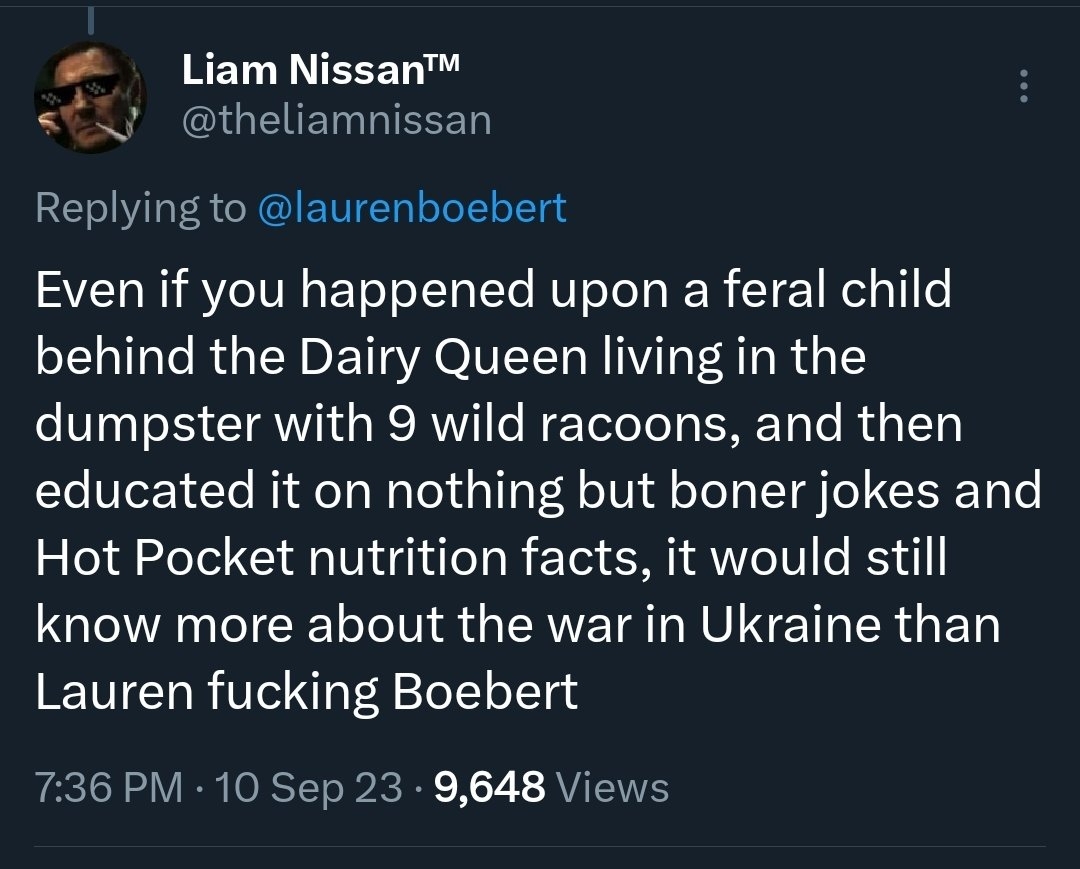Click the "Replying to" label
This screenshot has height=869, width=1080.
click(x=140, y=208)
